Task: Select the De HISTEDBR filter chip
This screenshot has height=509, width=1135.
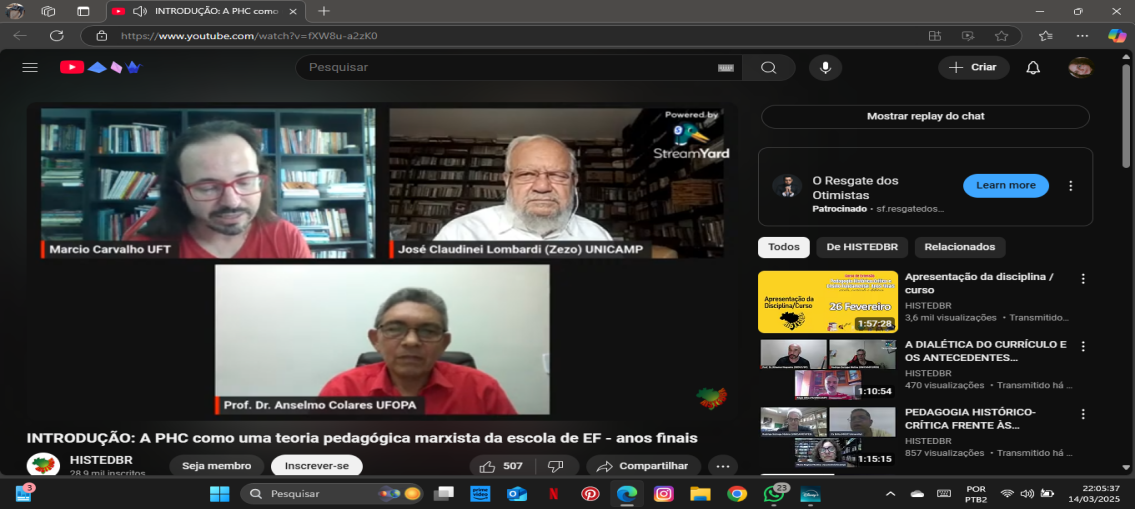Action: 862,247
